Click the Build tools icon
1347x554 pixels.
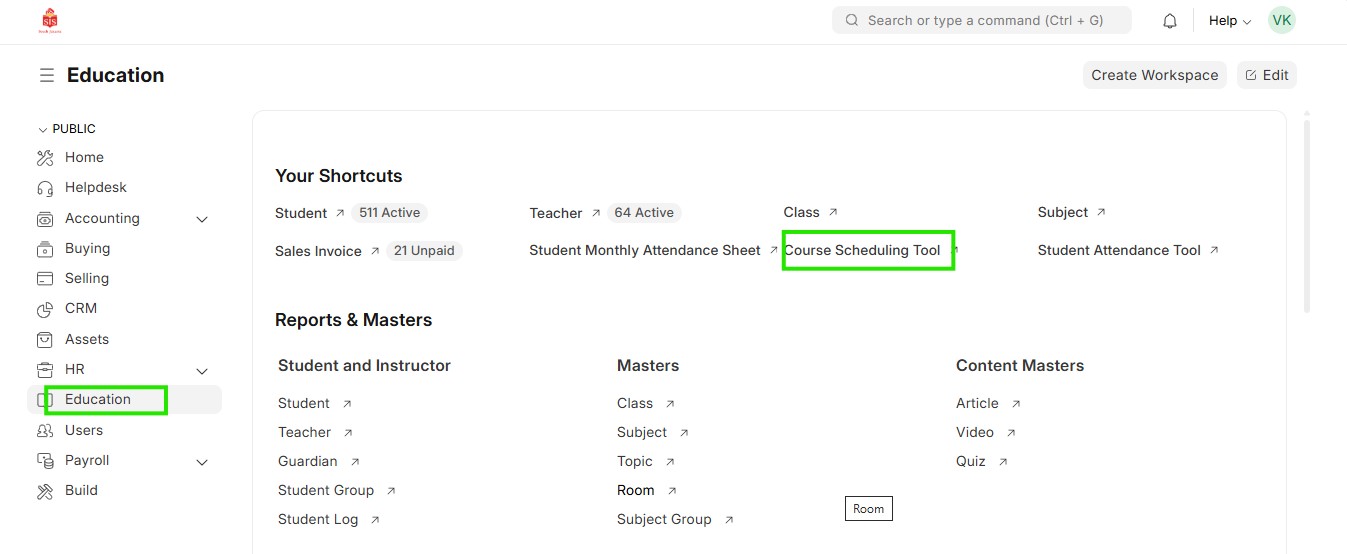45,491
